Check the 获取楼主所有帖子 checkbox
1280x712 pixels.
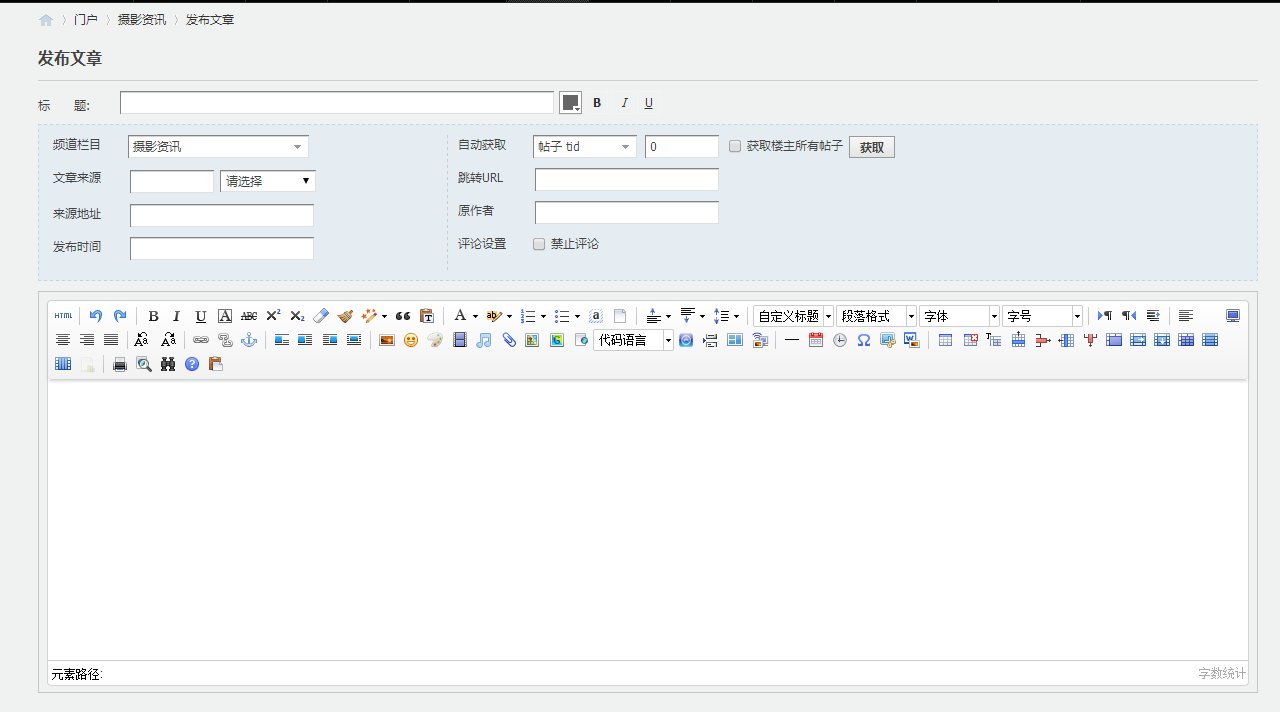click(735, 146)
